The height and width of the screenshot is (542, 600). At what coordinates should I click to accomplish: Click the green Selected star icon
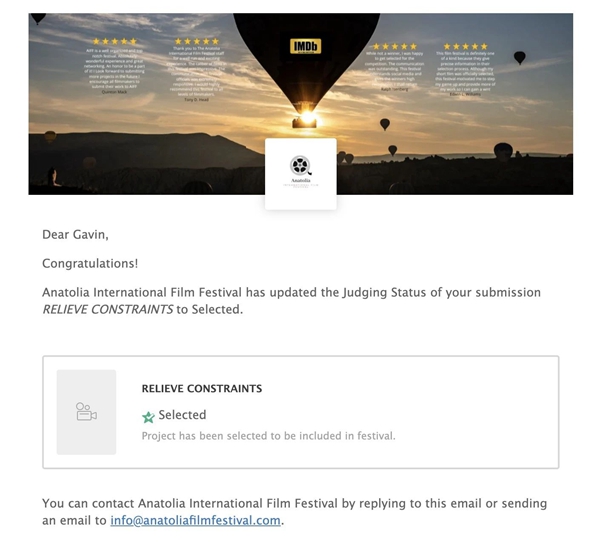[149, 416]
